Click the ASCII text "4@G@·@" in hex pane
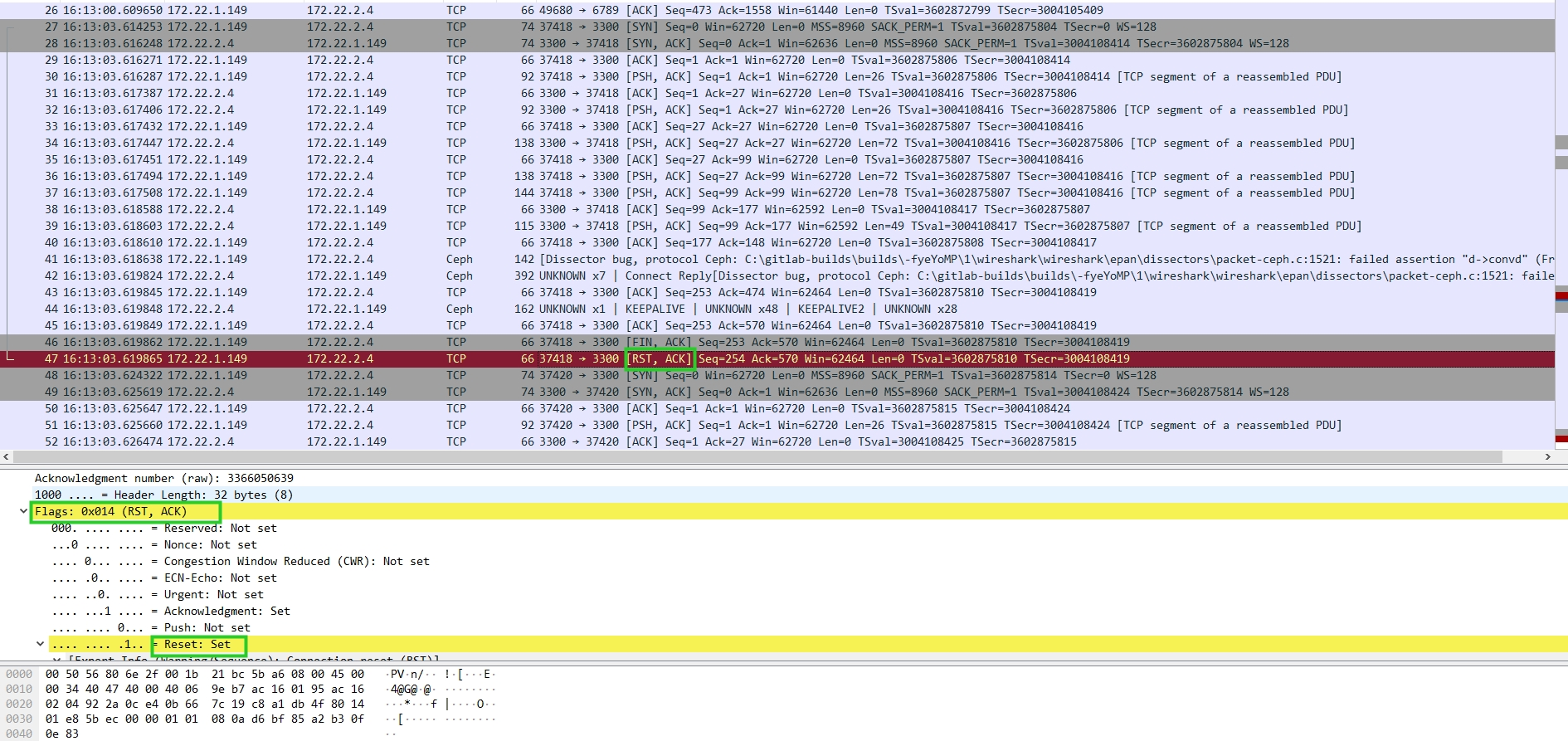 pyautogui.click(x=411, y=689)
